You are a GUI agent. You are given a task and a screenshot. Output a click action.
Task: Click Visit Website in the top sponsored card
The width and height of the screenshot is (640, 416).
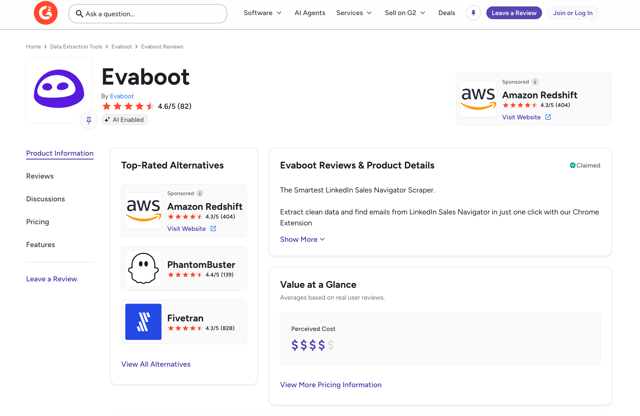(521, 117)
